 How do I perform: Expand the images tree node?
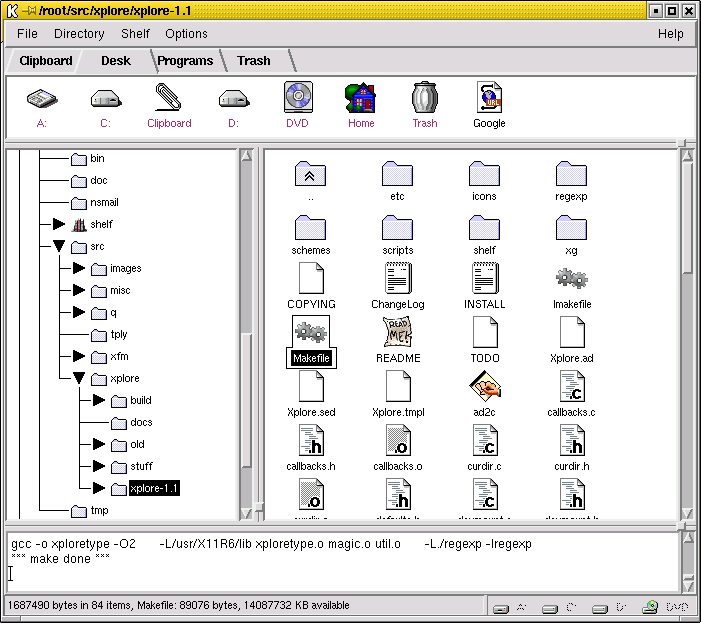point(79,268)
